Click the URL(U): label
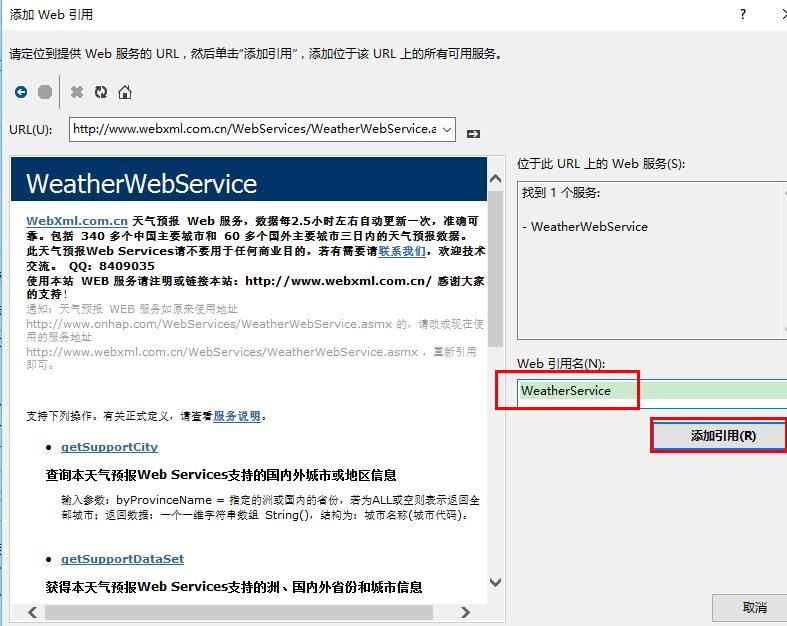Screen dimensions: 787x626 [x=31, y=130]
